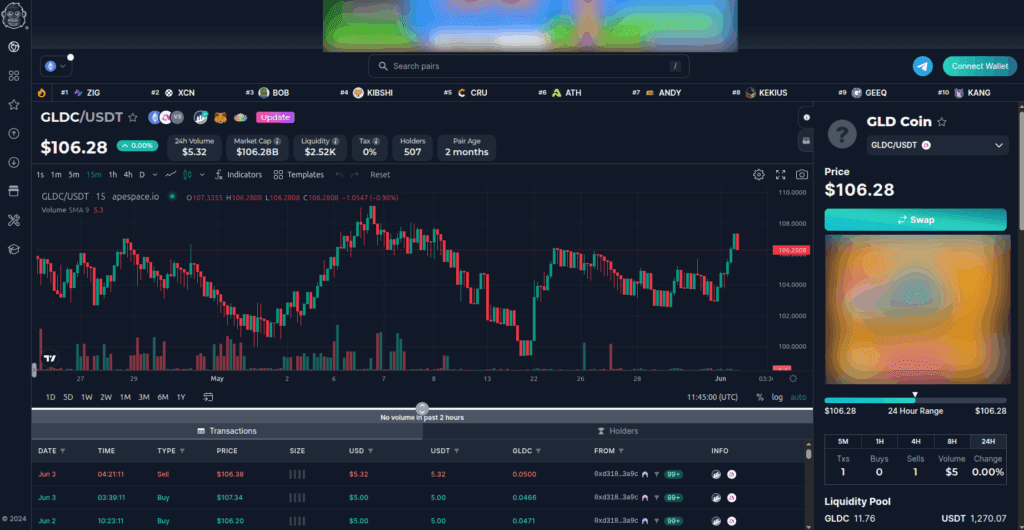Take a chart snapshot with camera icon

pyautogui.click(x=801, y=174)
